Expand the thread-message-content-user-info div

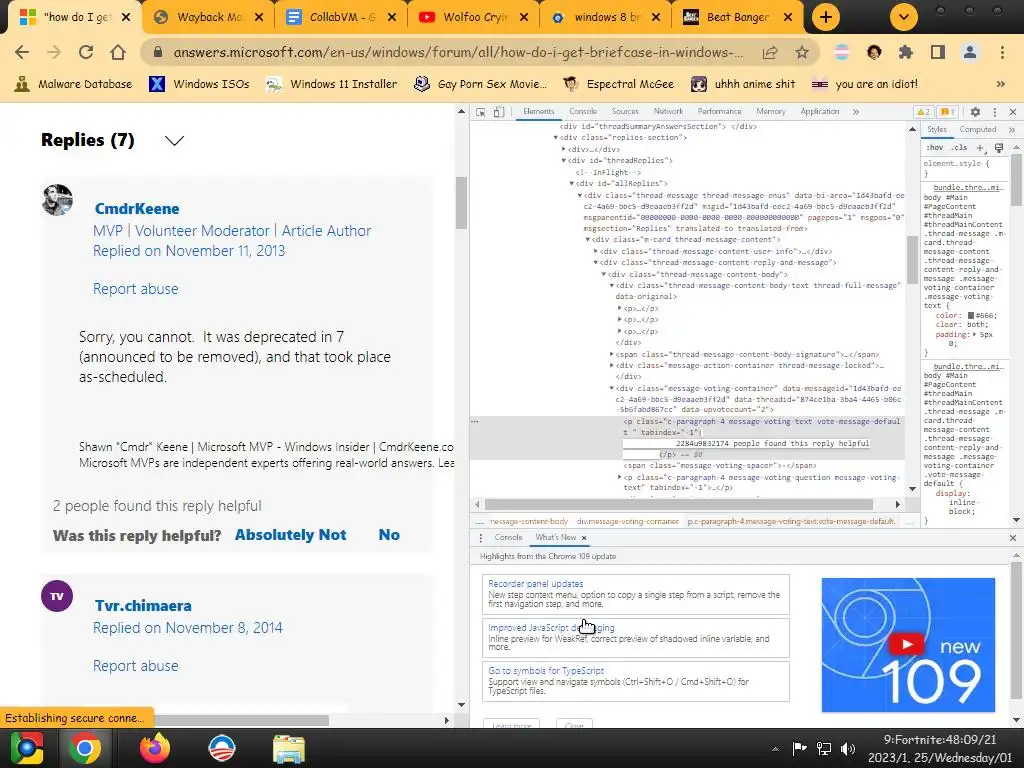(x=596, y=251)
